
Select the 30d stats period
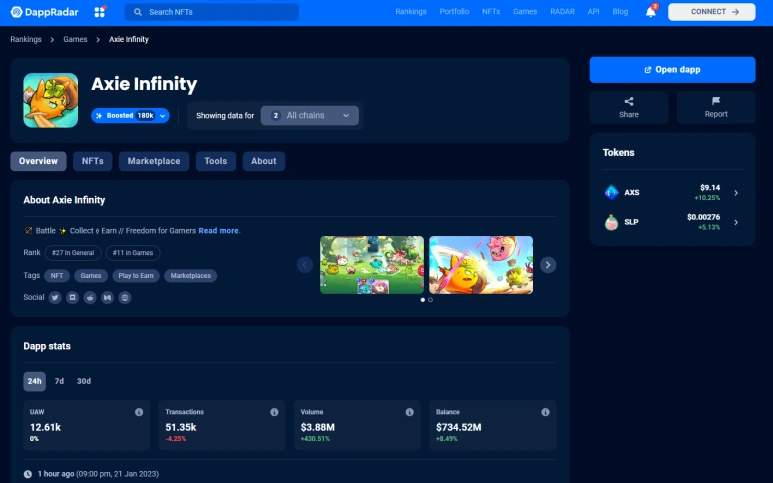point(84,381)
